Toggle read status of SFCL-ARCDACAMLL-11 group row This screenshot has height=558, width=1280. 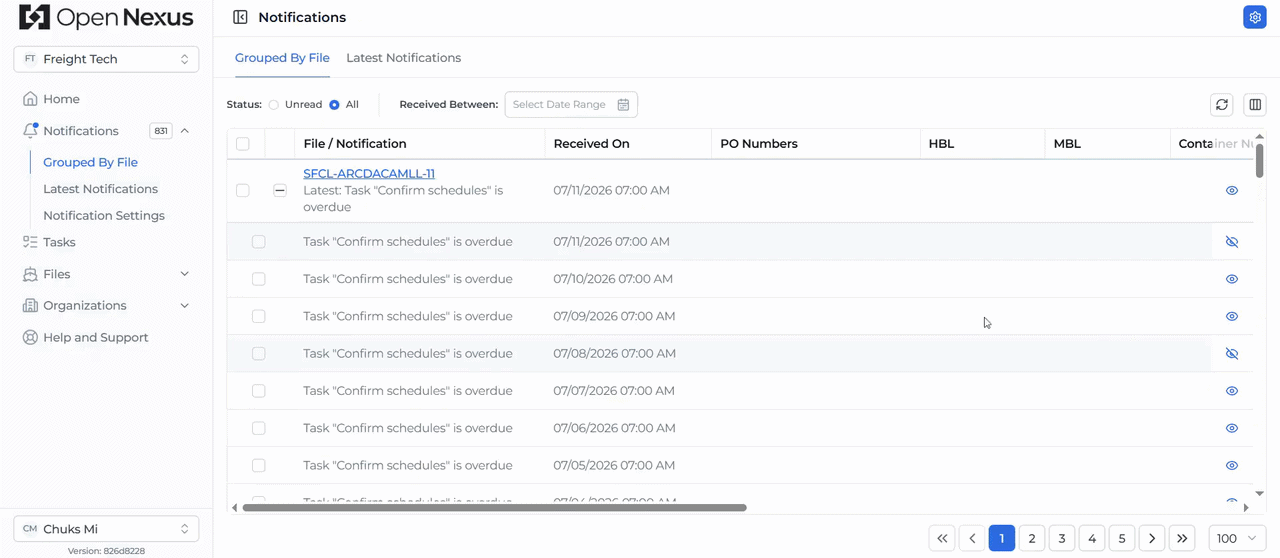click(1232, 190)
